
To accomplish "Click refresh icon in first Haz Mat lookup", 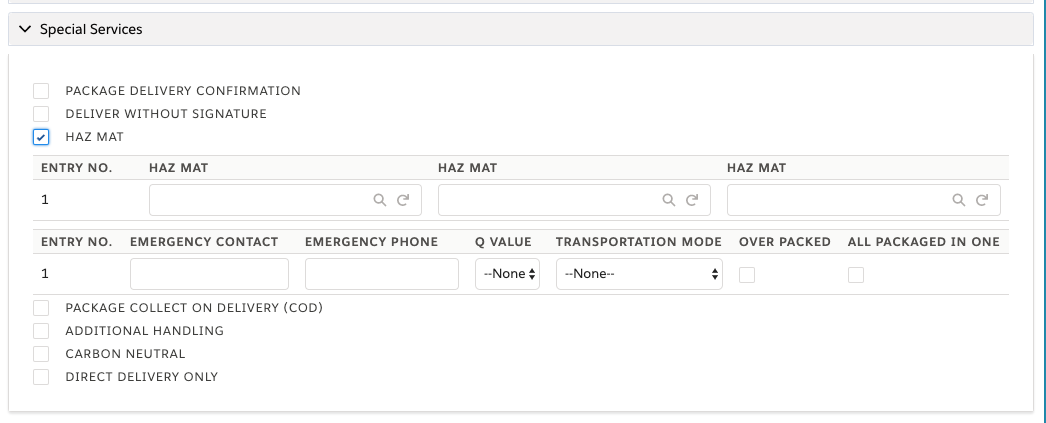I will point(403,199).
